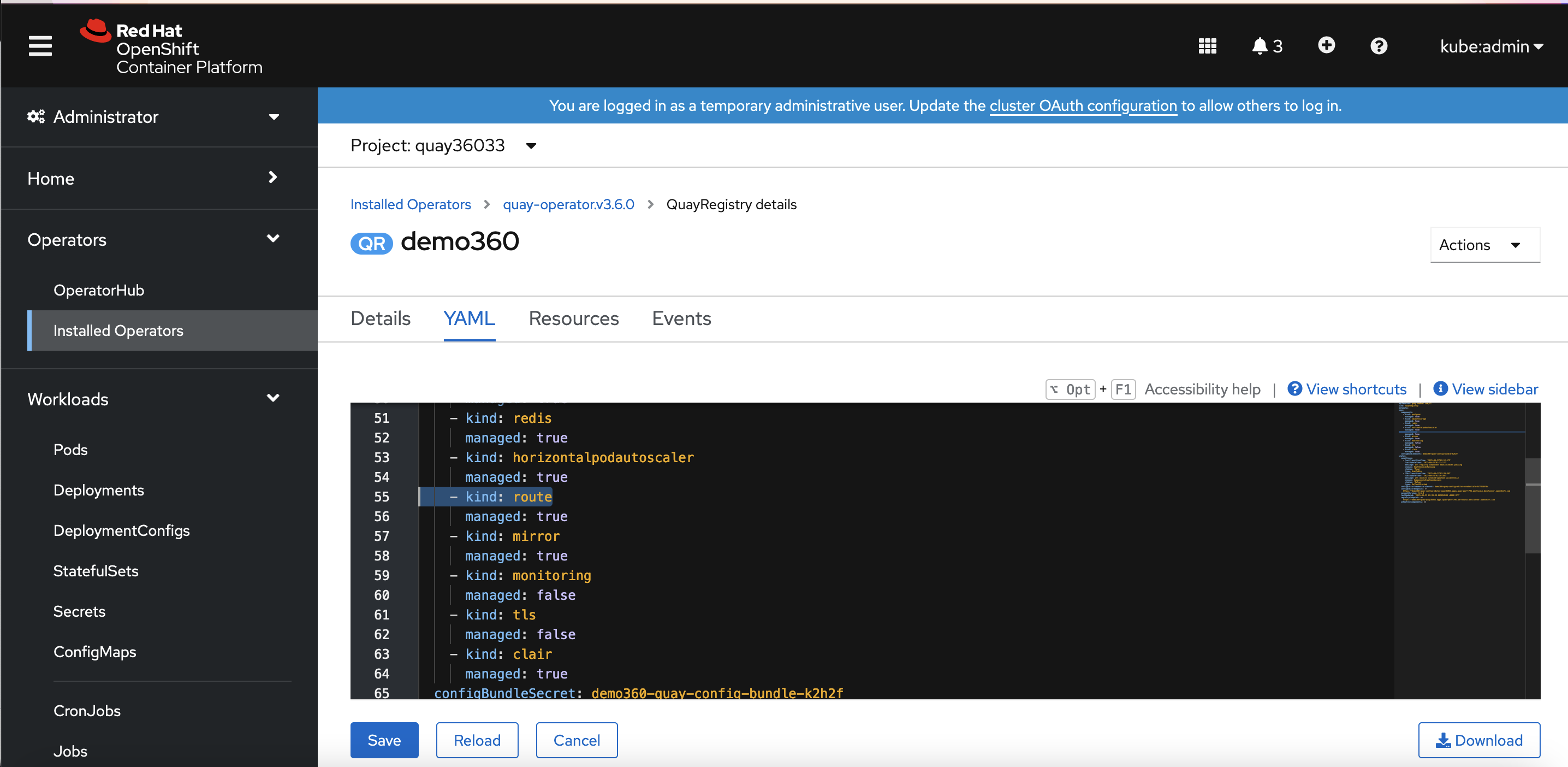Click the plus import icon

click(x=1326, y=45)
